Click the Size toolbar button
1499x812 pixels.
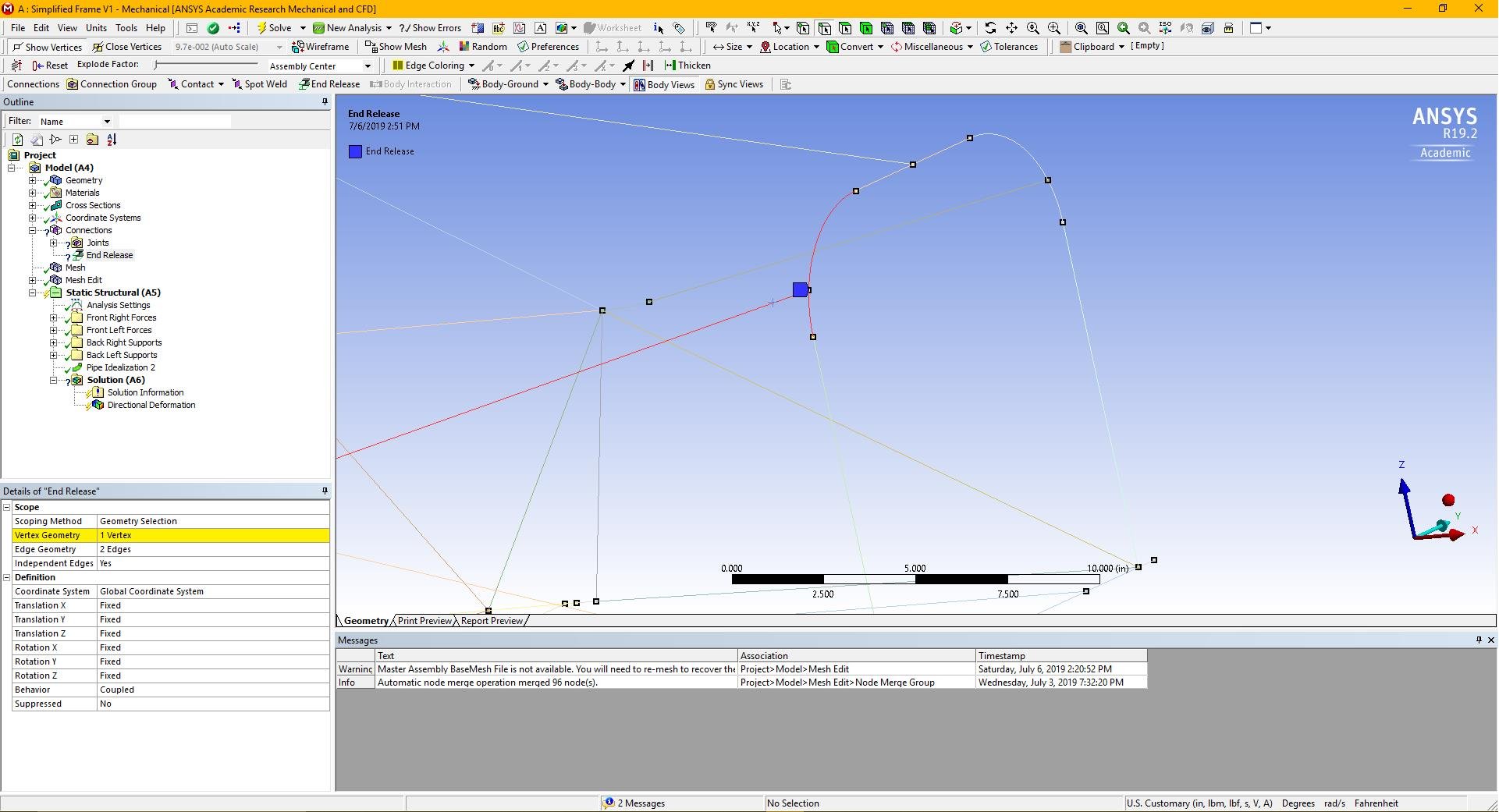tap(732, 47)
